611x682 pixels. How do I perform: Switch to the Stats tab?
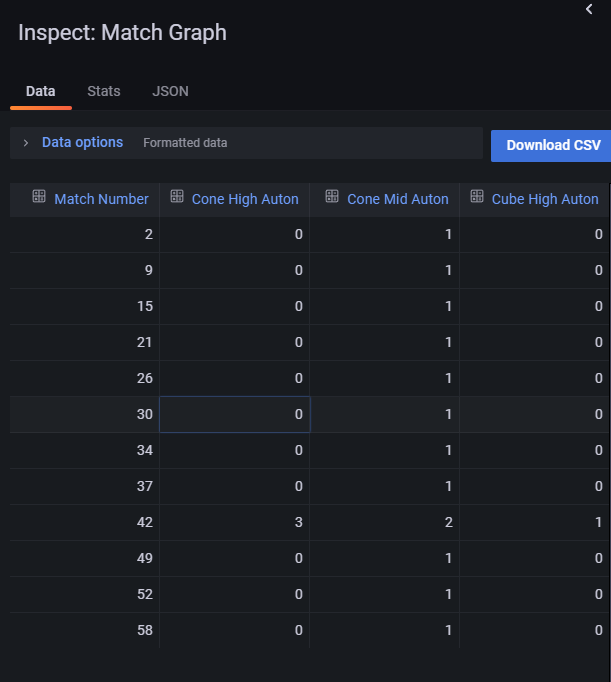104,91
